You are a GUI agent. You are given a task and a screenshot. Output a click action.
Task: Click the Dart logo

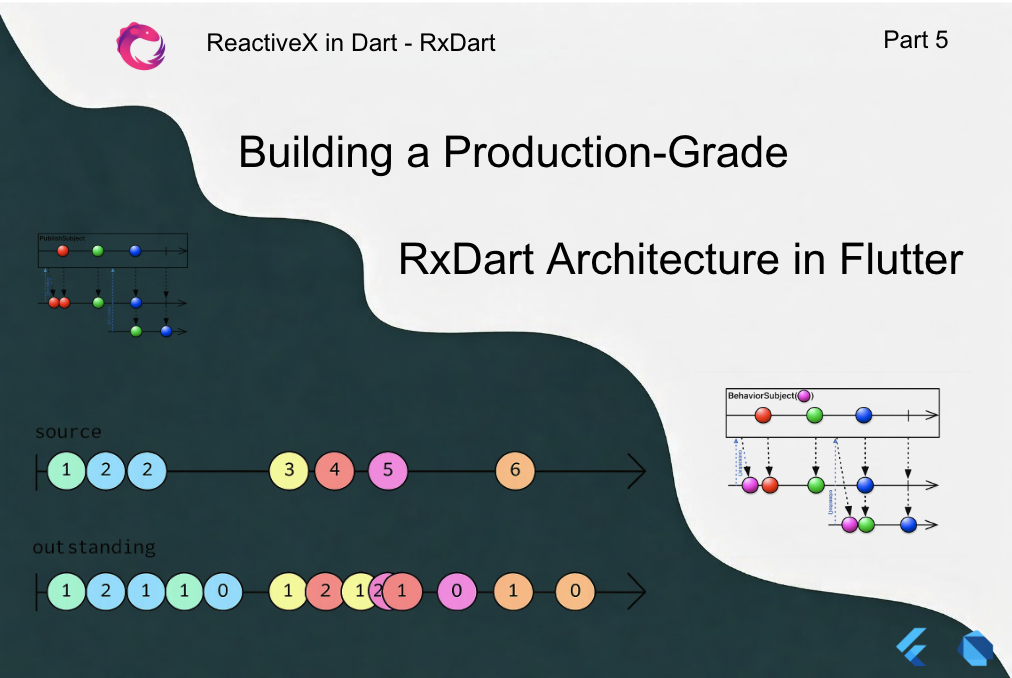(974, 648)
